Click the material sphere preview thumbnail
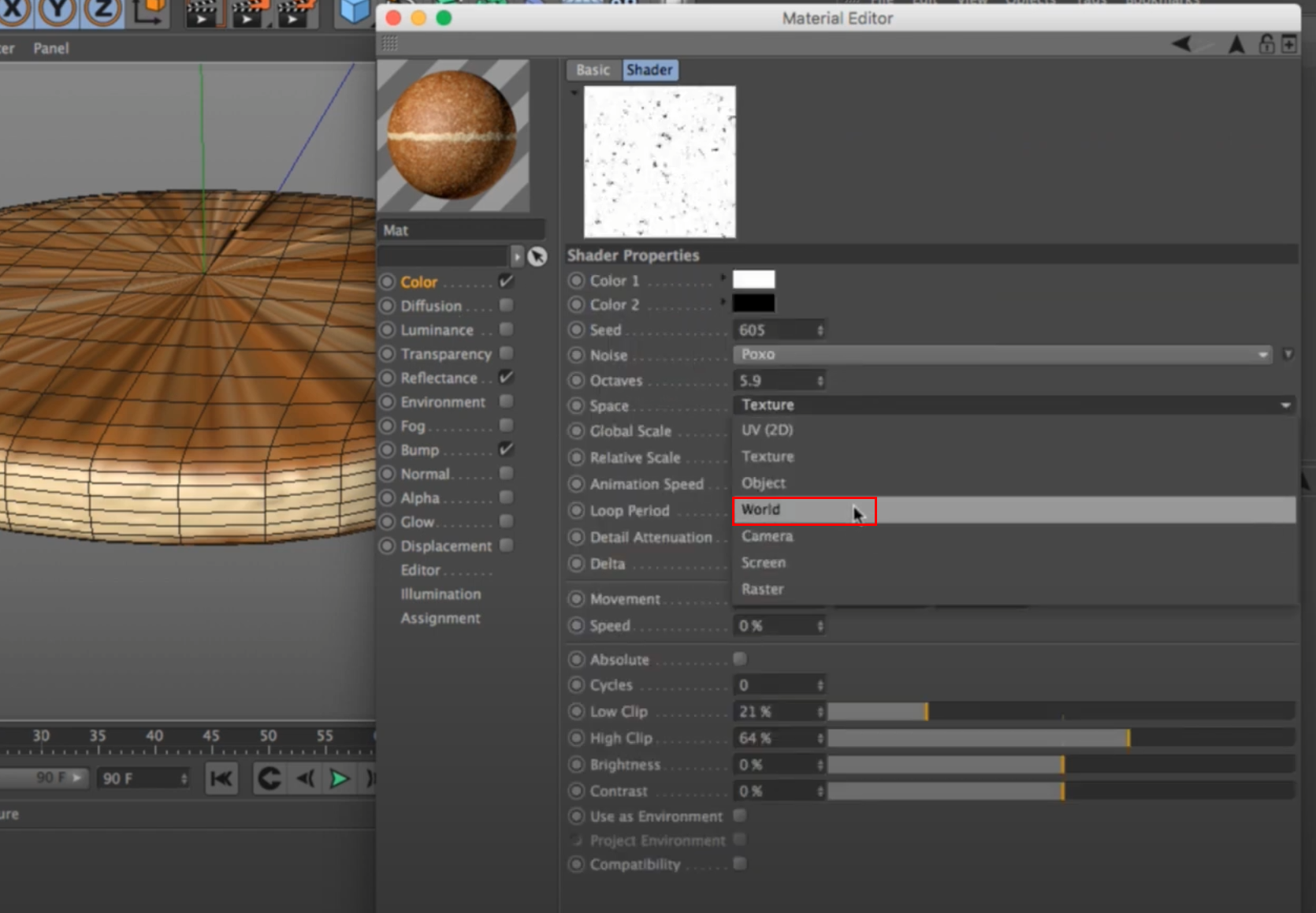 (453, 136)
